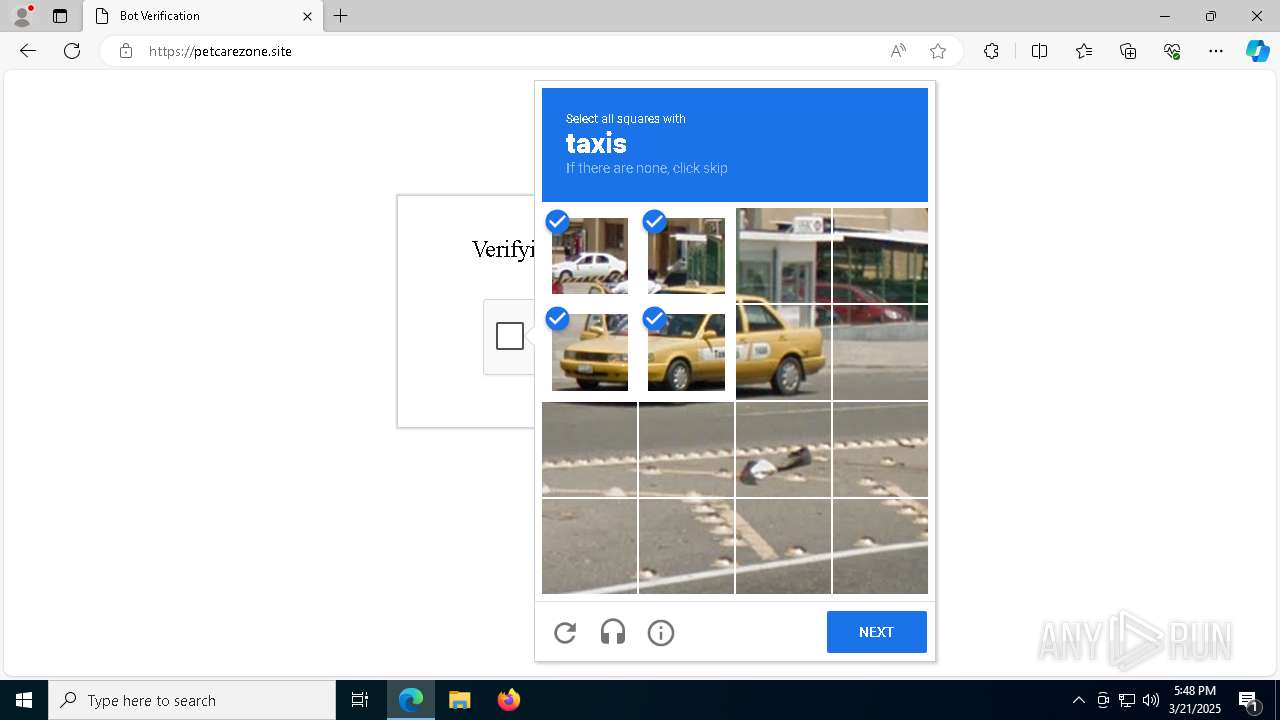Open Read aloud in address bar
Viewport: 1280px width, 720px height.
(898, 51)
